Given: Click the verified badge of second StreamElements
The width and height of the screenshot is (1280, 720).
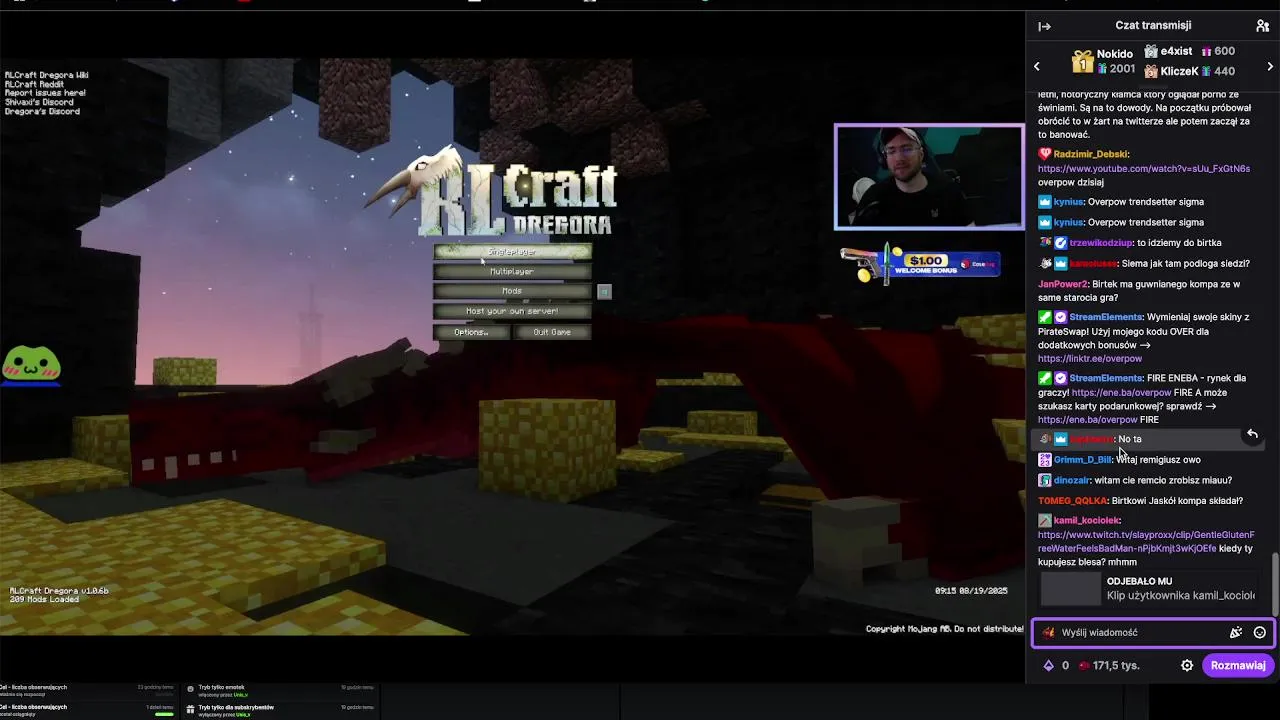Looking at the screenshot, I should [x=1061, y=378].
